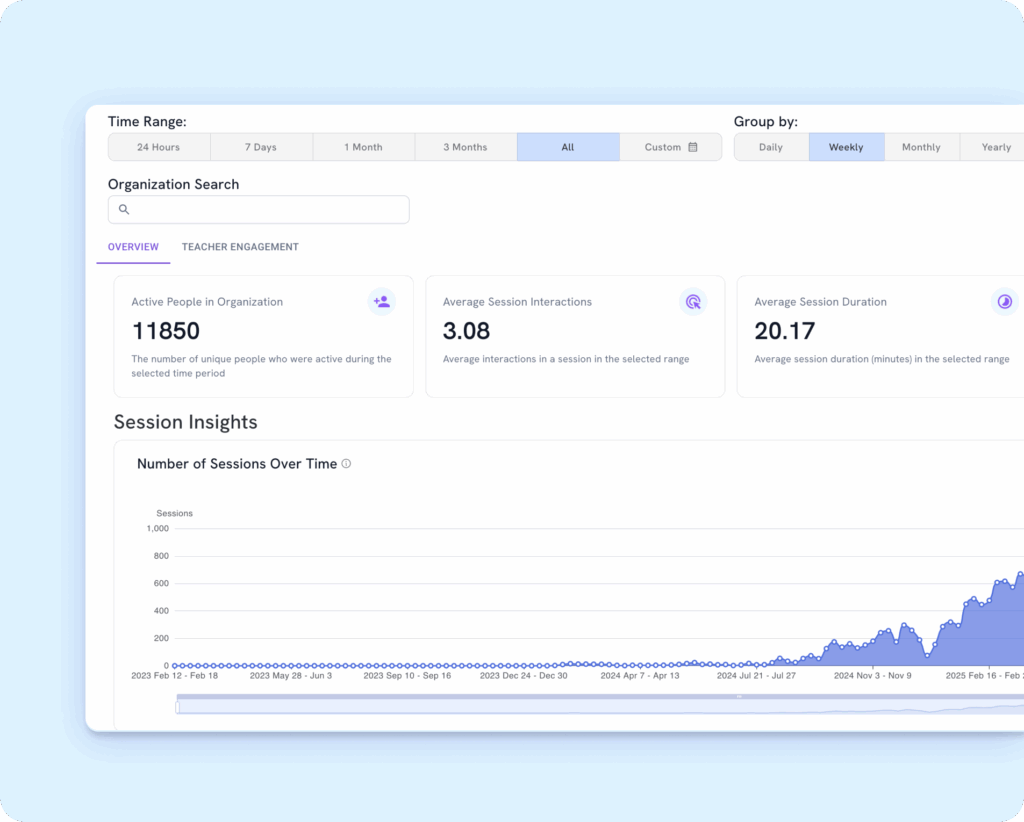
Task: Group sessions by Monthly
Action: coord(921,147)
